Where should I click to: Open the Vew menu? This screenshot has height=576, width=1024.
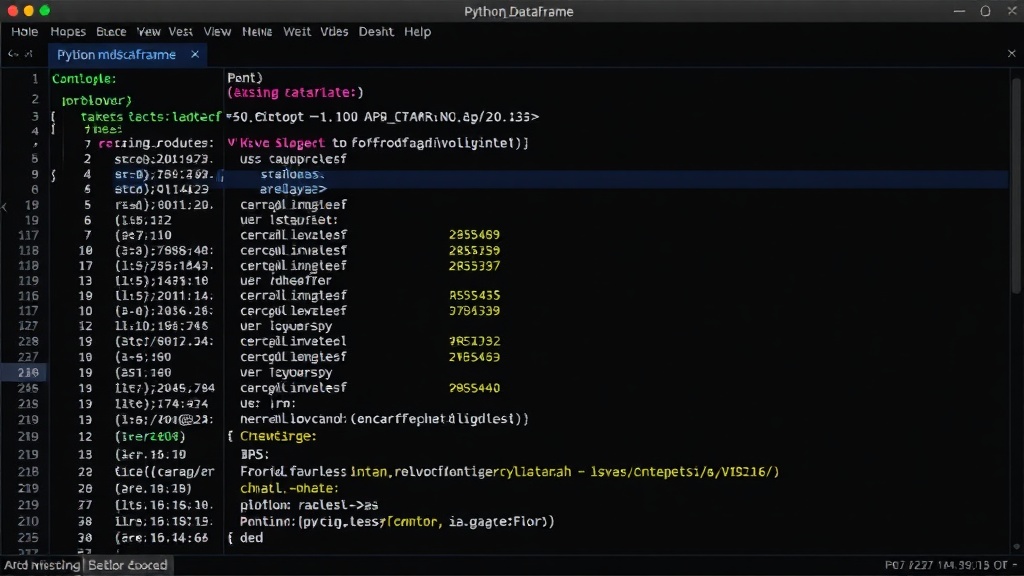pos(148,31)
